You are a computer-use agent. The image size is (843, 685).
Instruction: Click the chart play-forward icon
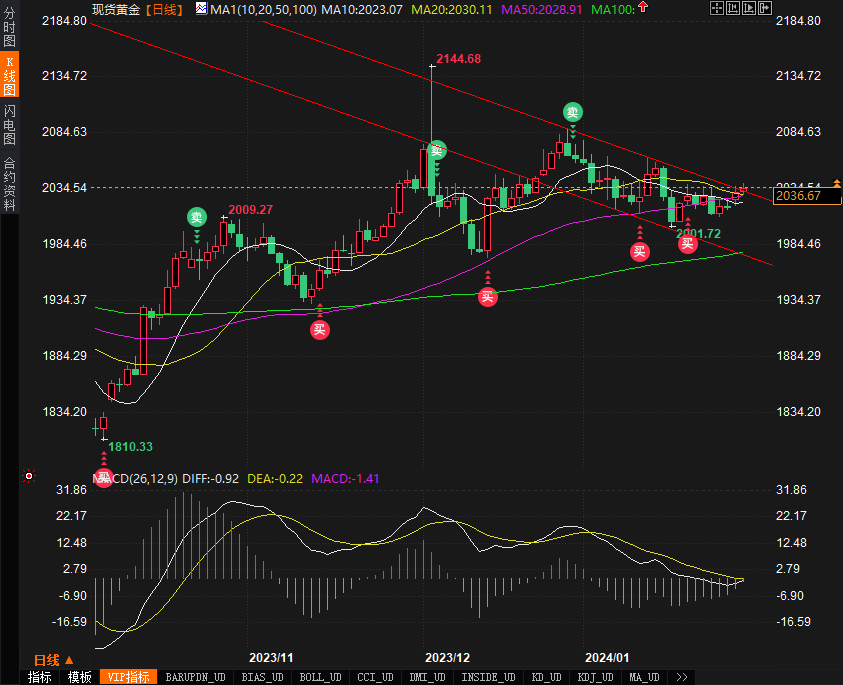(x=749, y=8)
